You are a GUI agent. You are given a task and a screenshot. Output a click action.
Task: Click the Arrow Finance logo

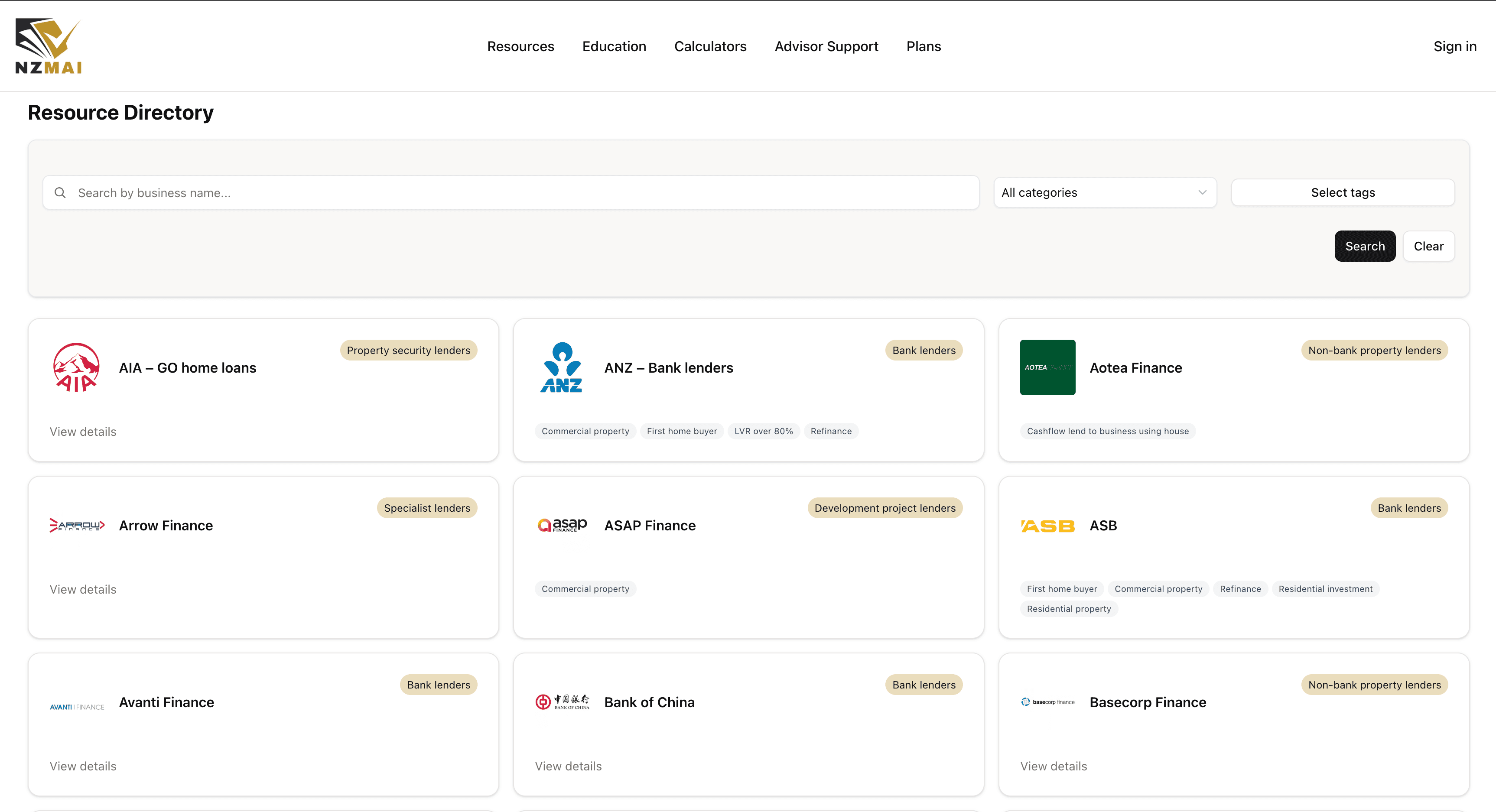[x=77, y=525]
